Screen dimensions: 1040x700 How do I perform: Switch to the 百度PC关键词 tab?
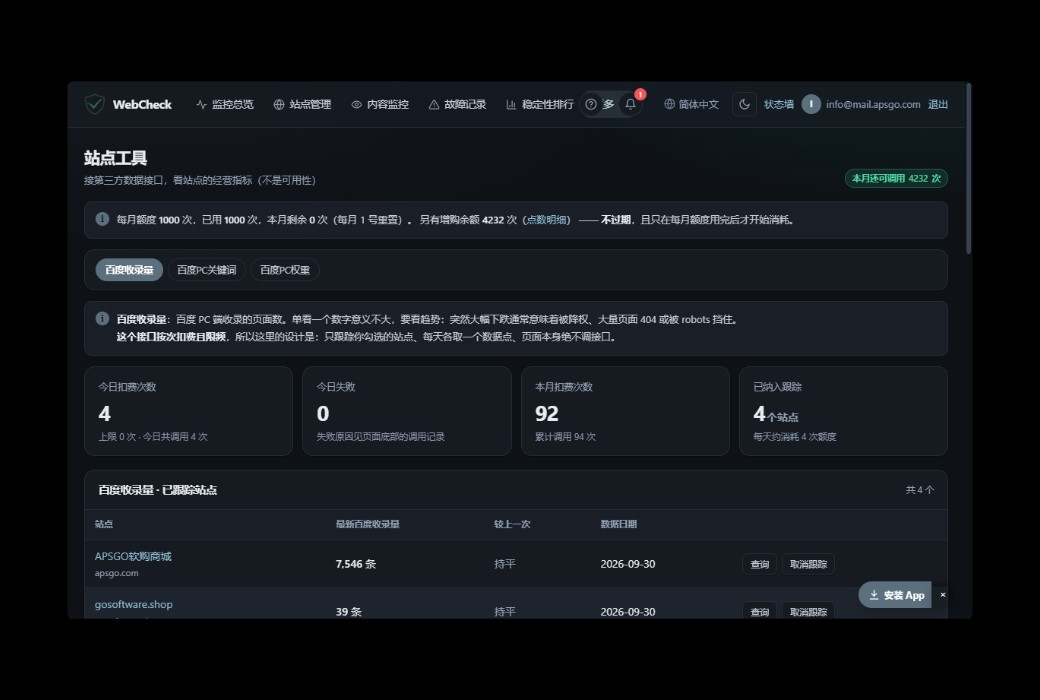206,270
